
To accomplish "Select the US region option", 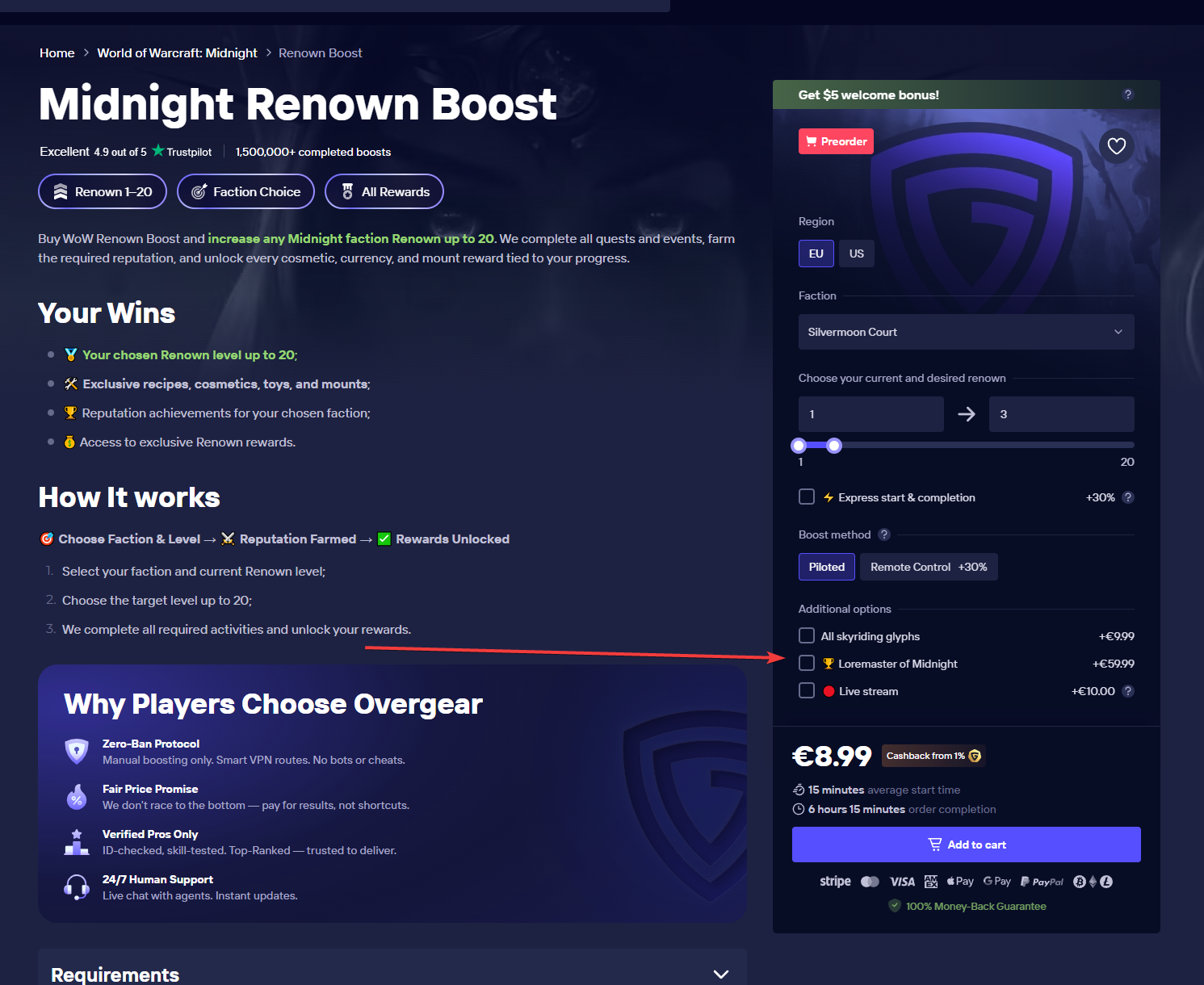I will point(857,254).
